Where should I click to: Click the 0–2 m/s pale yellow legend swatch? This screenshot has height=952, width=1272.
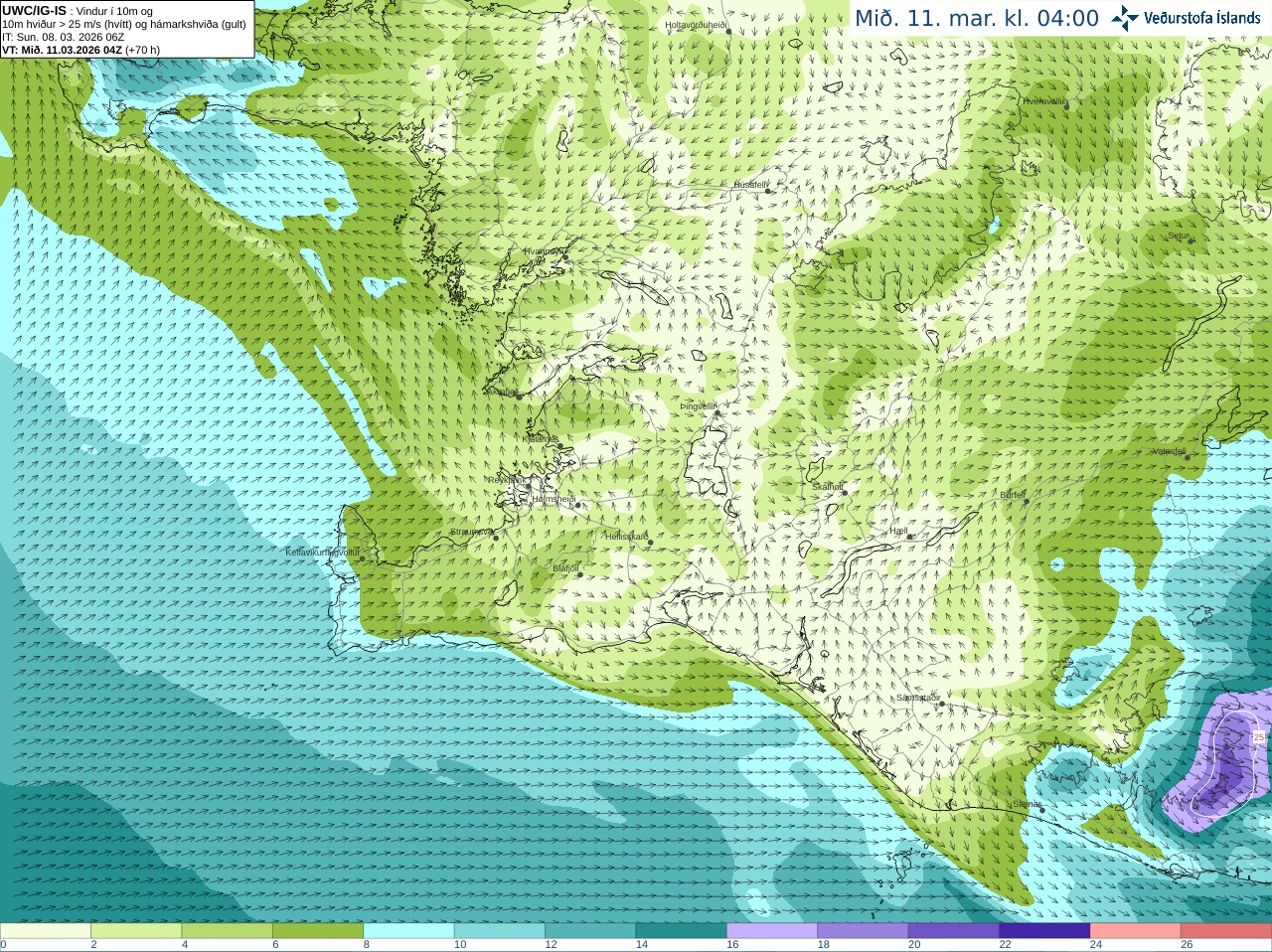click(x=46, y=931)
